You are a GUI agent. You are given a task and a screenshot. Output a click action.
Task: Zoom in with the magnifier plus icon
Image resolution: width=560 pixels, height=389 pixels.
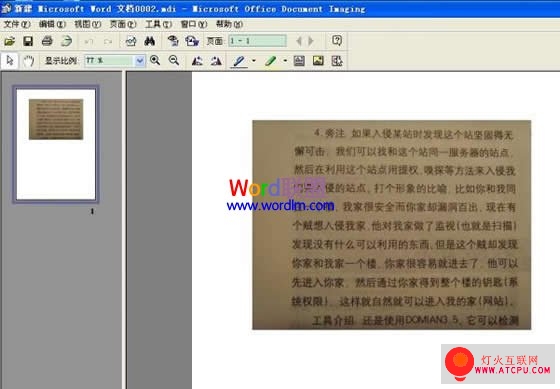point(155,60)
